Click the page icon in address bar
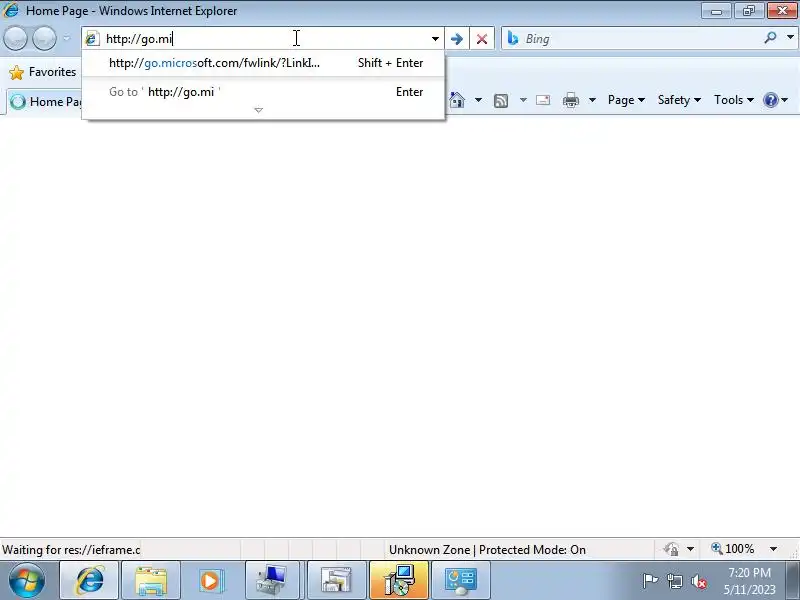Screen dimensions: 800x600 pyautogui.click(x=92, y=38)
